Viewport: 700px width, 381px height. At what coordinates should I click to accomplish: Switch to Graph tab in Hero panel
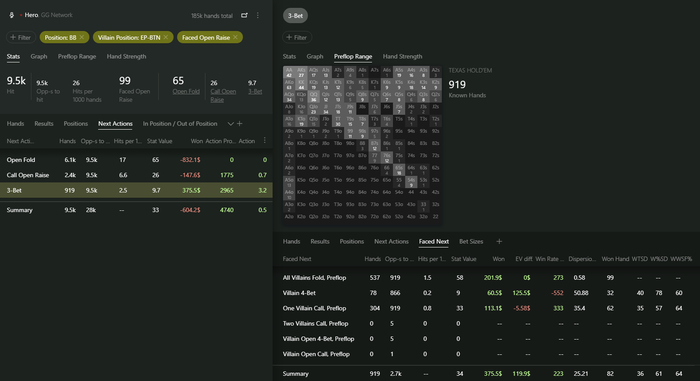point(39,56)
